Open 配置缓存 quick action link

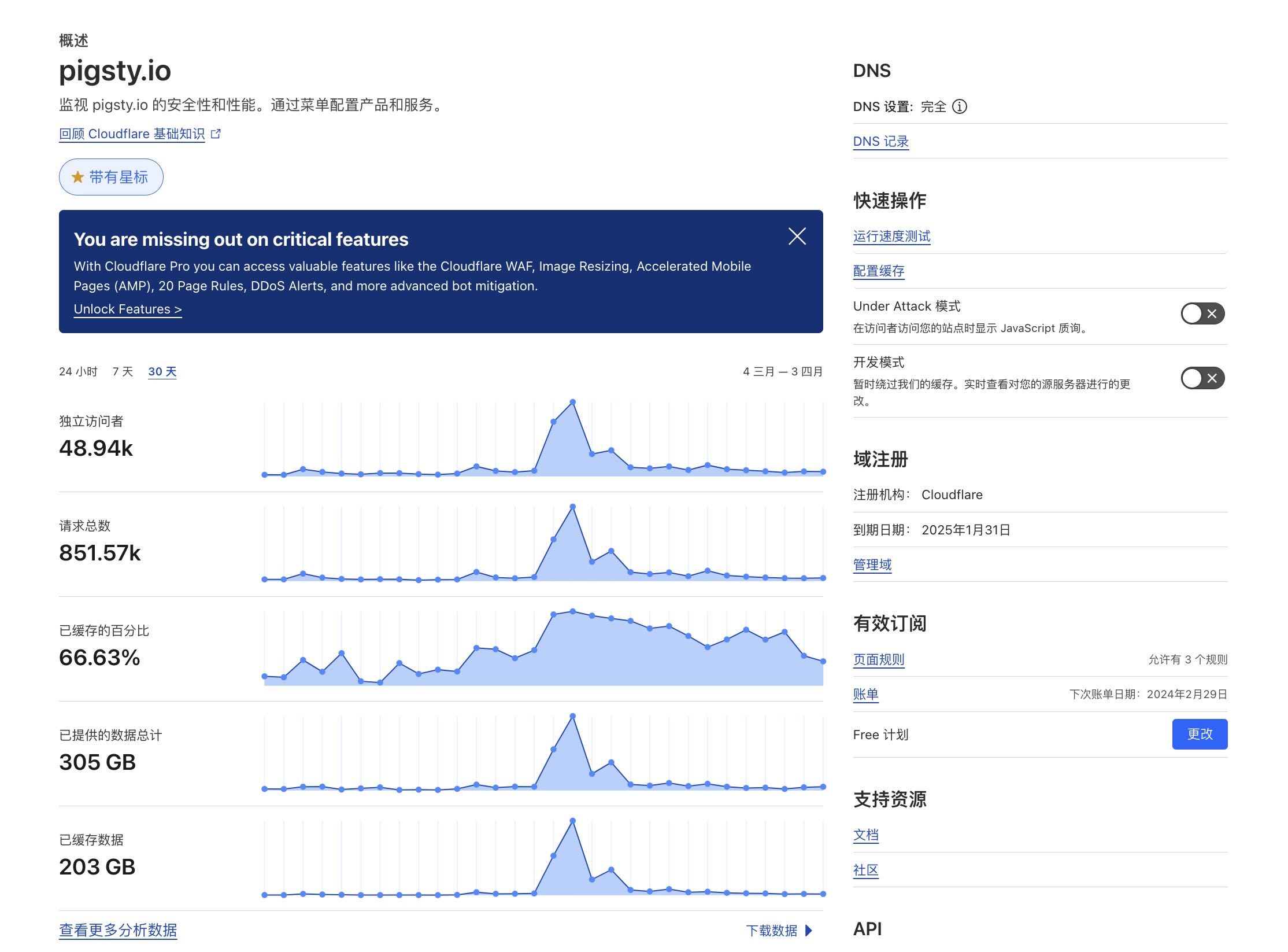tap(878, 271)
